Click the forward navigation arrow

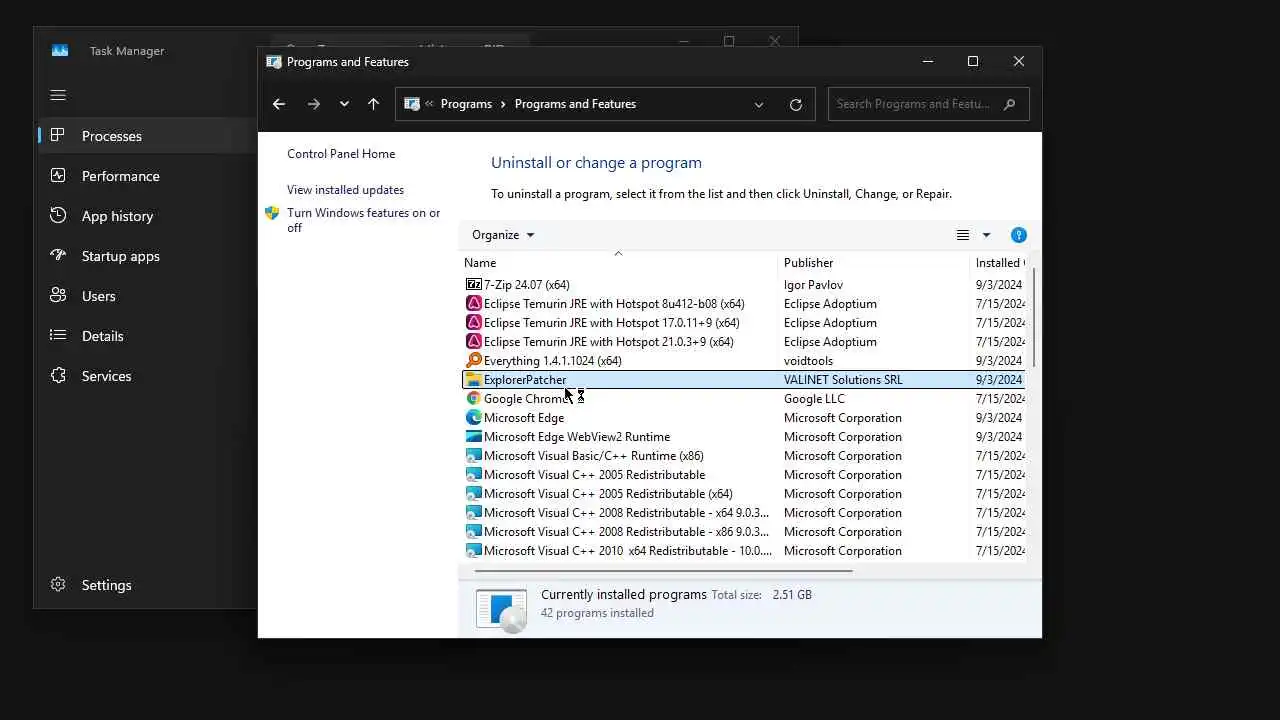point(314,104)
